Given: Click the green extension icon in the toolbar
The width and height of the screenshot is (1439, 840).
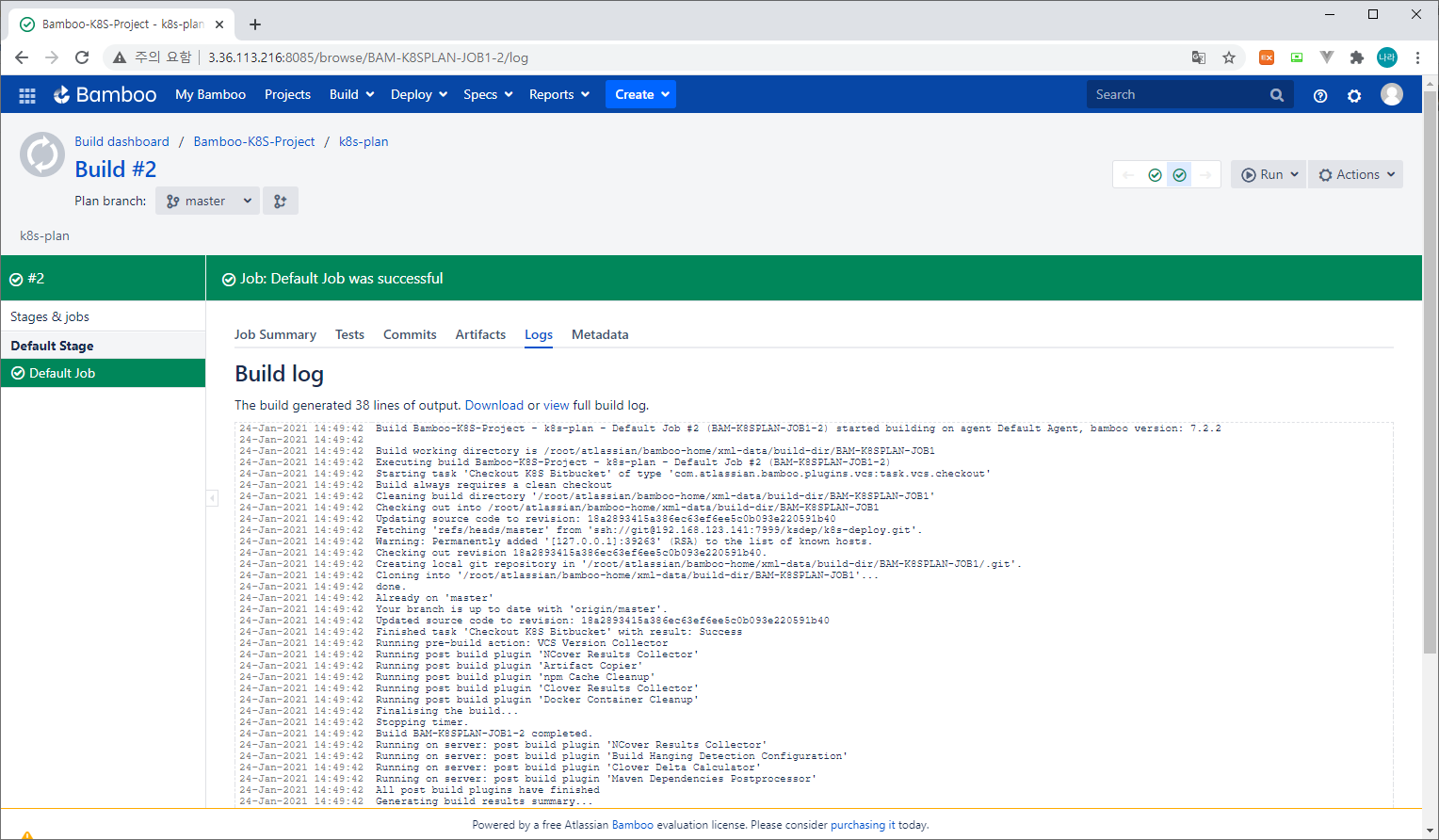Looking at the screenshot, I should point(1297,57).
